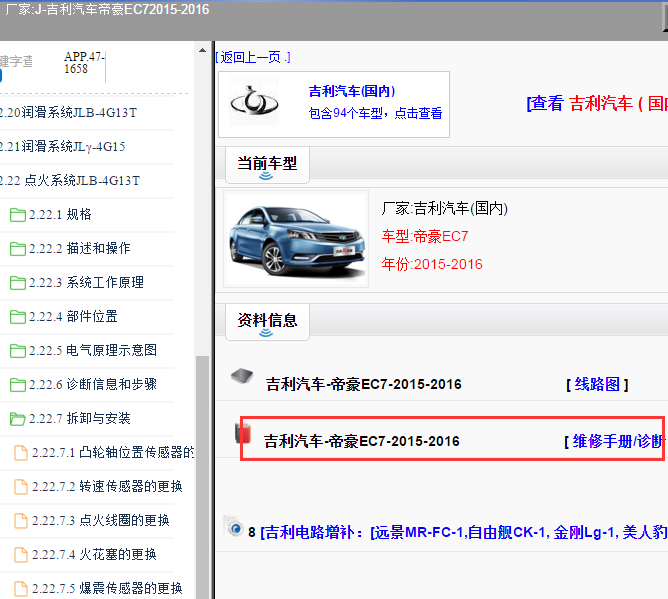Open 2.22.7.2 转速传感器的更换 page
The image size is (668, 599).
[107, 487]
